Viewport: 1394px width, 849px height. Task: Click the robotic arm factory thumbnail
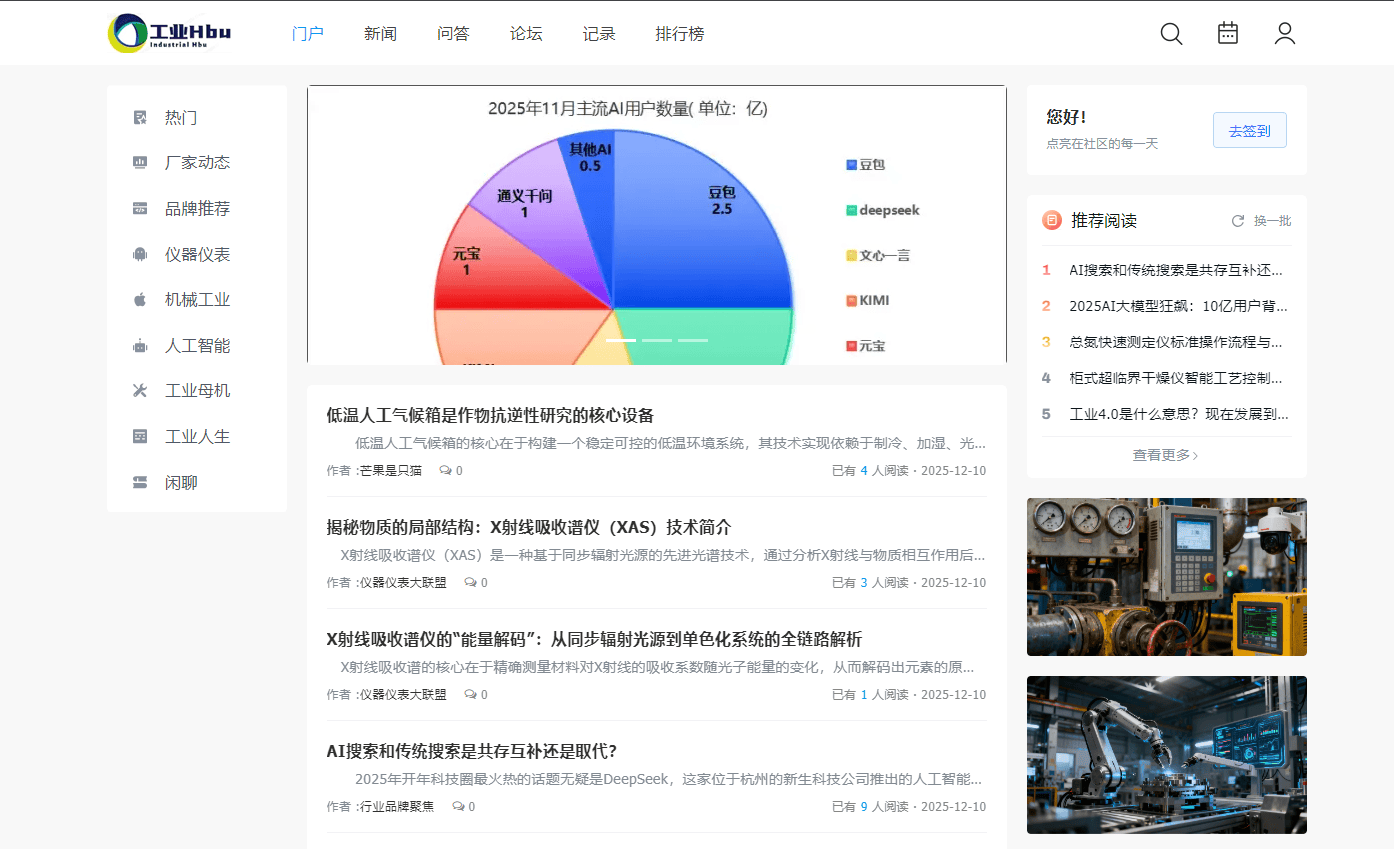[x=1166, y=755]
